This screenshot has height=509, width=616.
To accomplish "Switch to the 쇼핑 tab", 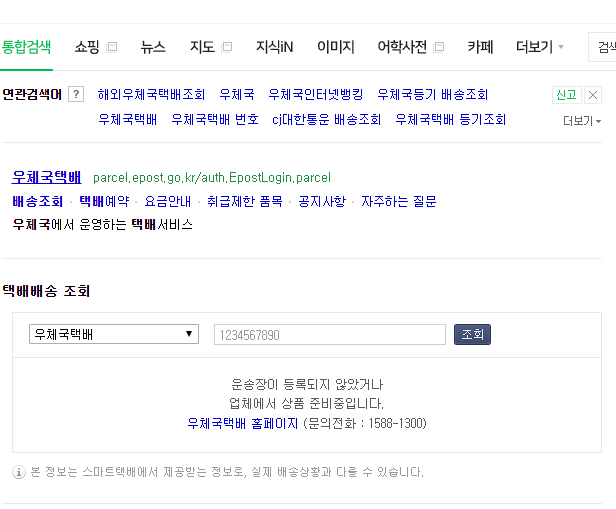I will [87, 47].
